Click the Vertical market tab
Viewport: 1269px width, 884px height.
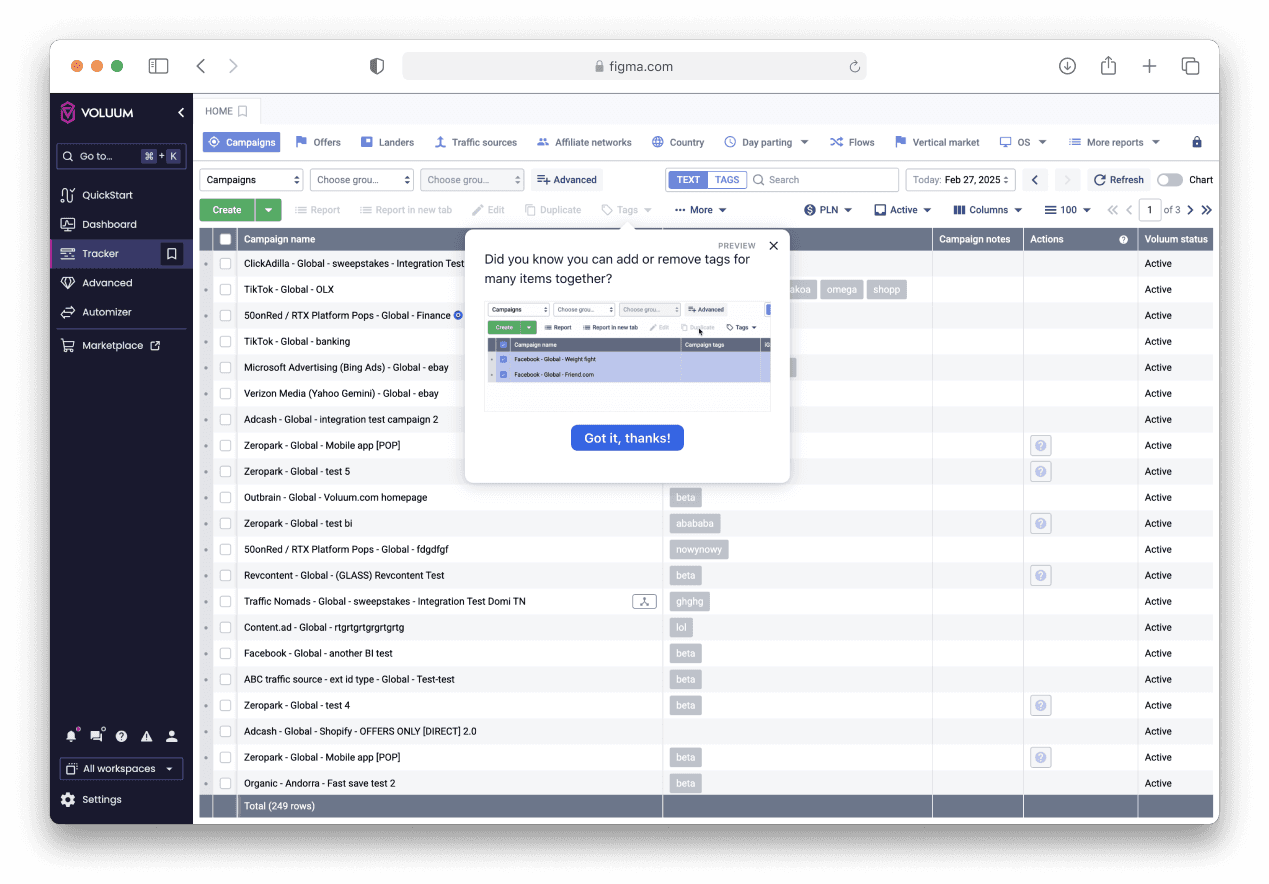click(937, 142)
